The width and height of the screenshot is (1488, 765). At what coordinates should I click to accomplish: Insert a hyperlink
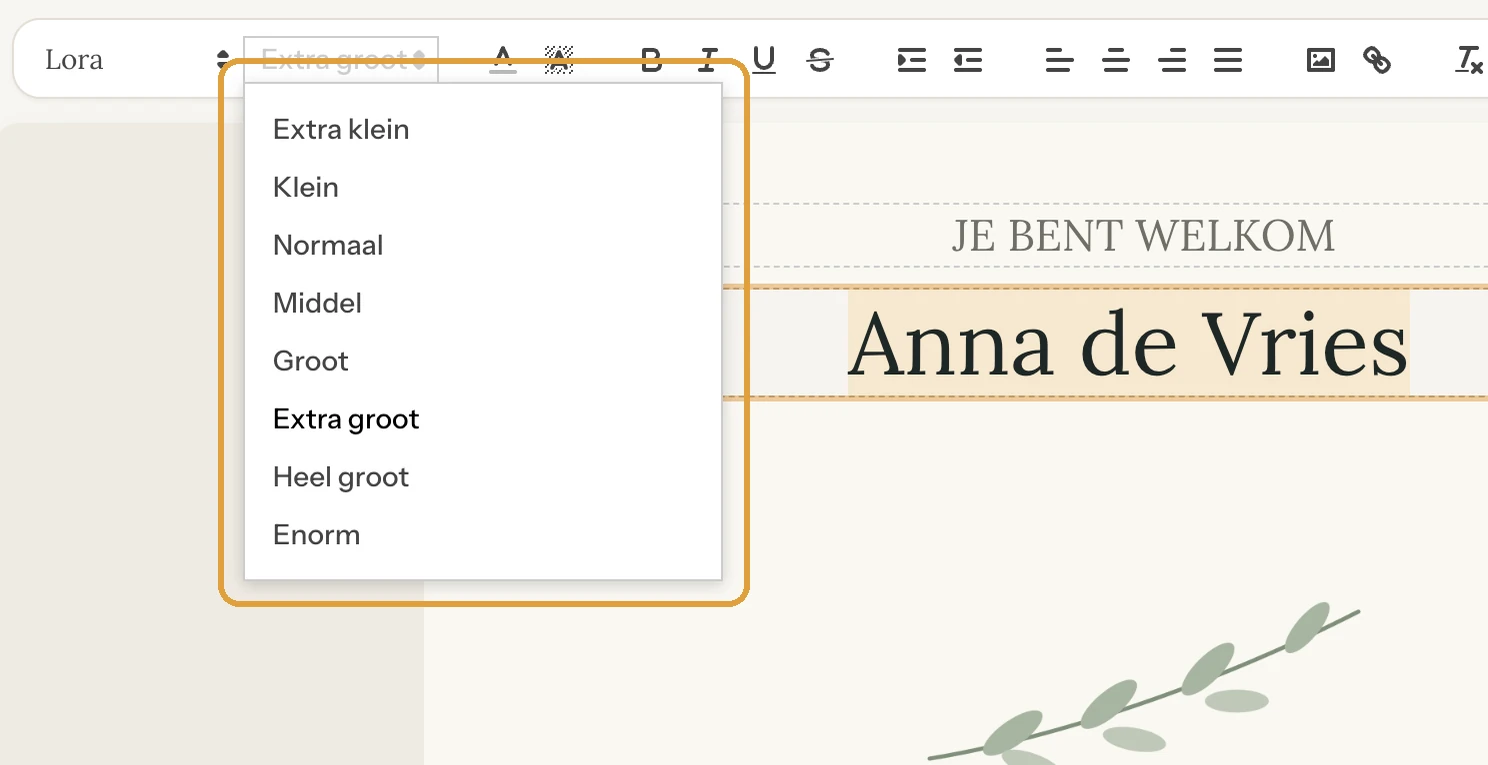point(1377,60)
